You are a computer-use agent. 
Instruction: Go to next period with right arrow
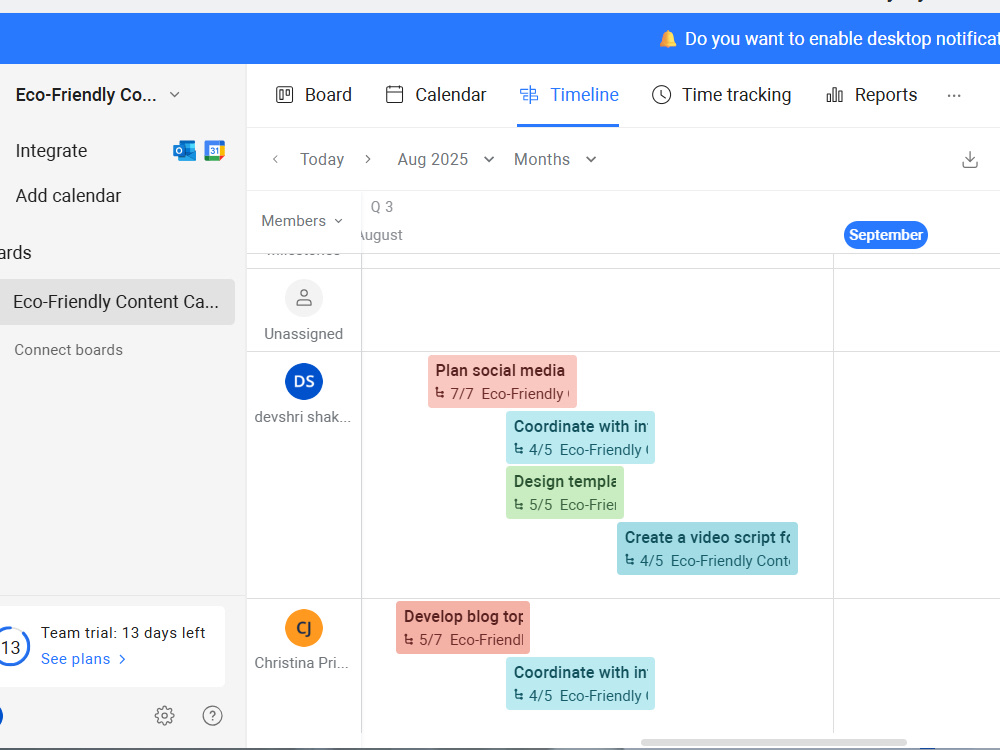click(367, 159)
